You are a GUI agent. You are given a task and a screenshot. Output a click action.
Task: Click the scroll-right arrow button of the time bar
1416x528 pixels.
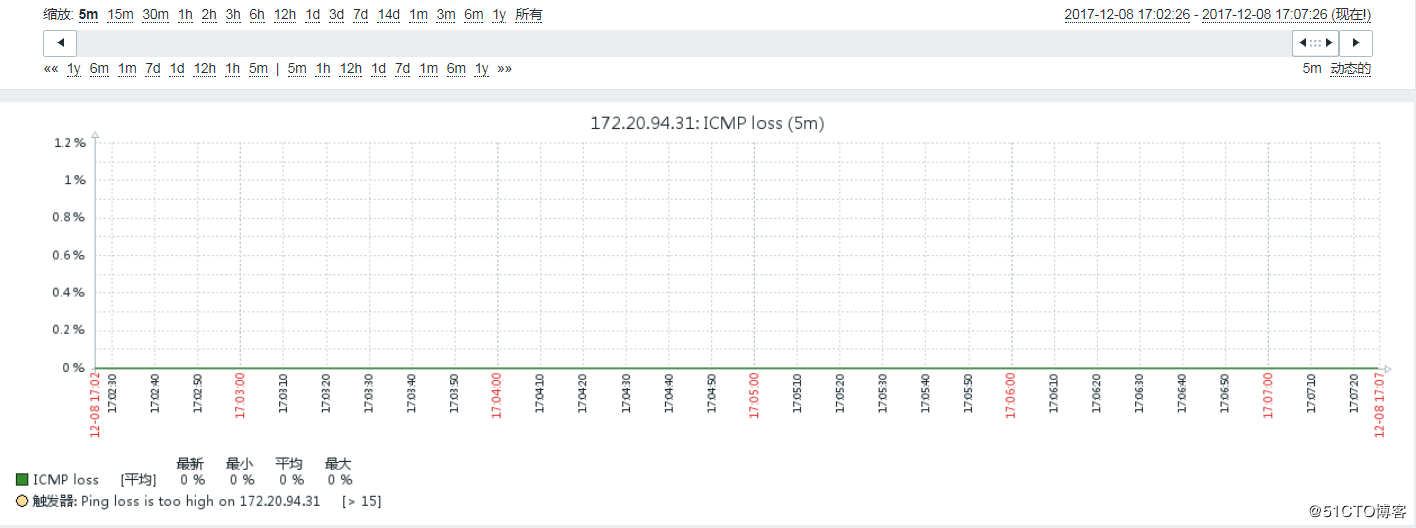pyautogui.click(x=1356, y=43)
